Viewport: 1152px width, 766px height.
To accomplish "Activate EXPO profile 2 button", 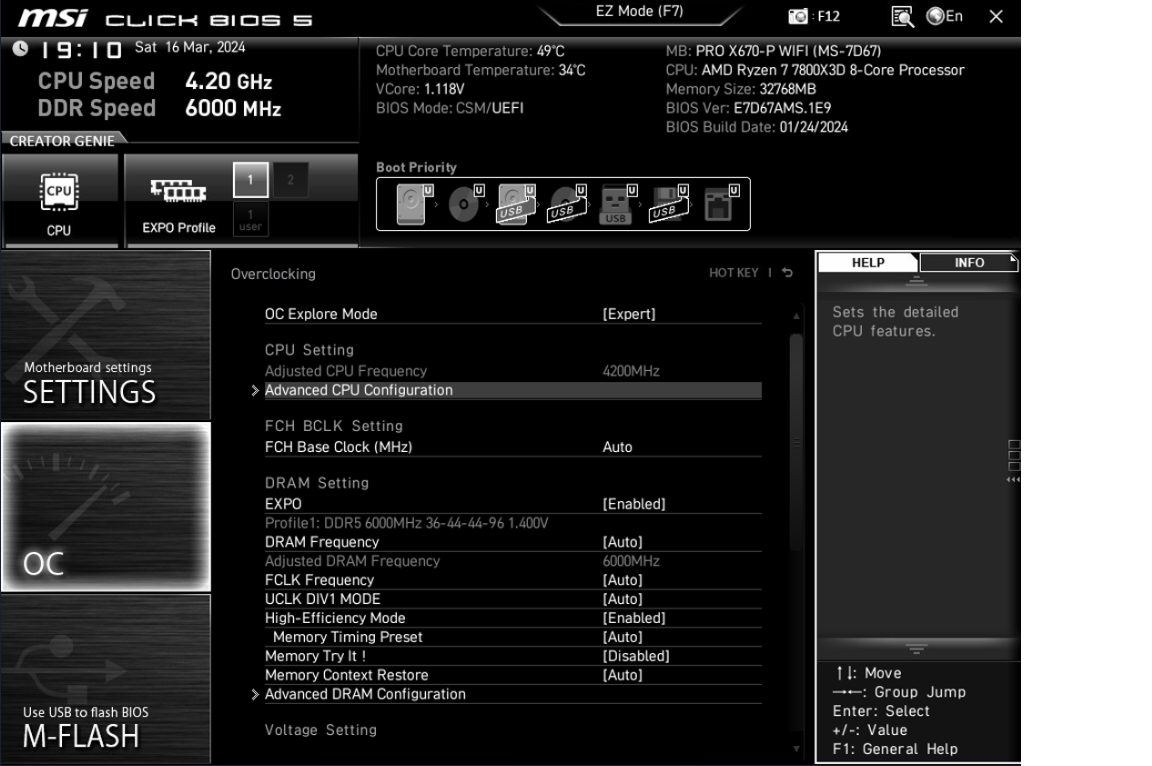I will pos(290,180).
